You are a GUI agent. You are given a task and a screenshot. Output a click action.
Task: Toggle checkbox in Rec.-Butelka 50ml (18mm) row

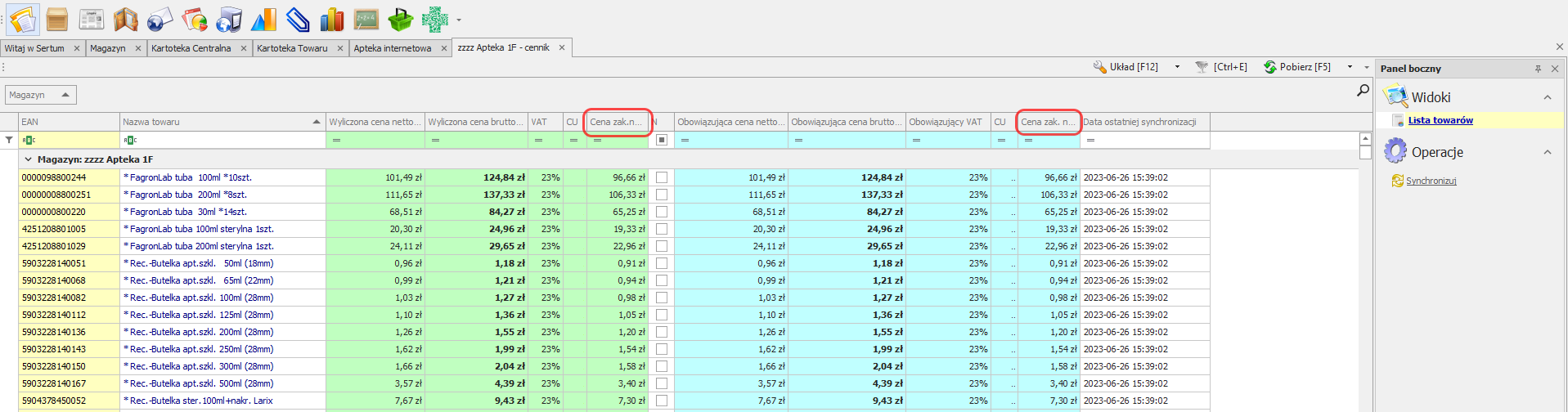[661, 263]
